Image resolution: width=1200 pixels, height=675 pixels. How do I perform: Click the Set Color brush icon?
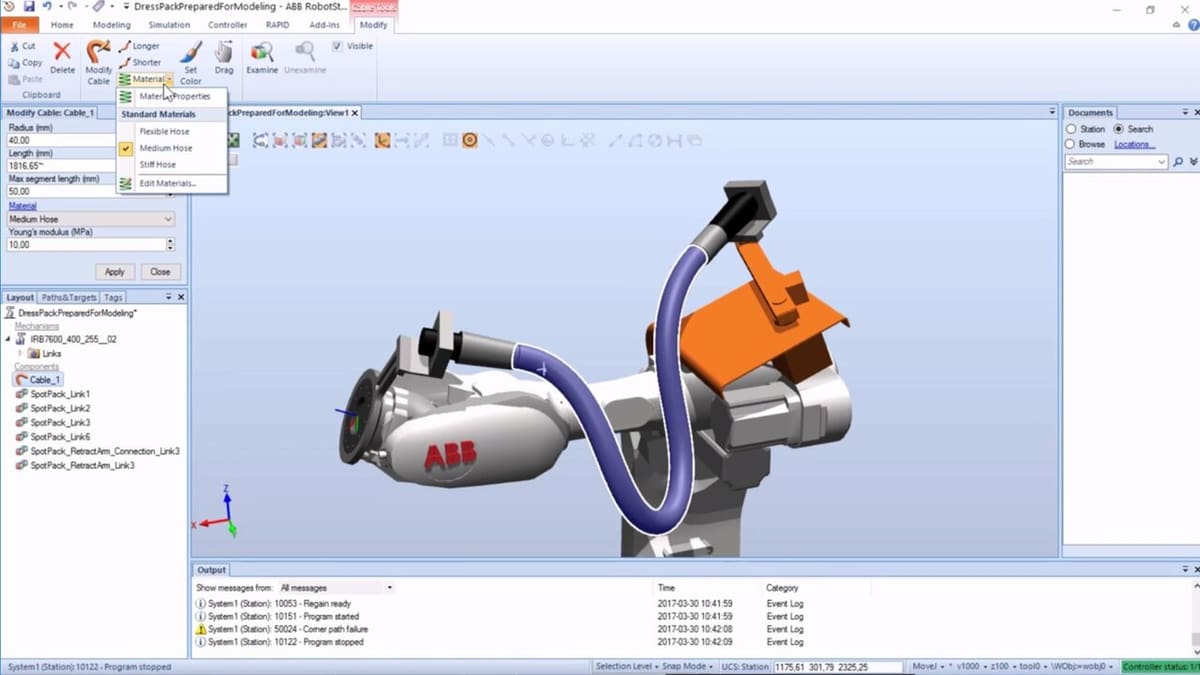(190, 52)
